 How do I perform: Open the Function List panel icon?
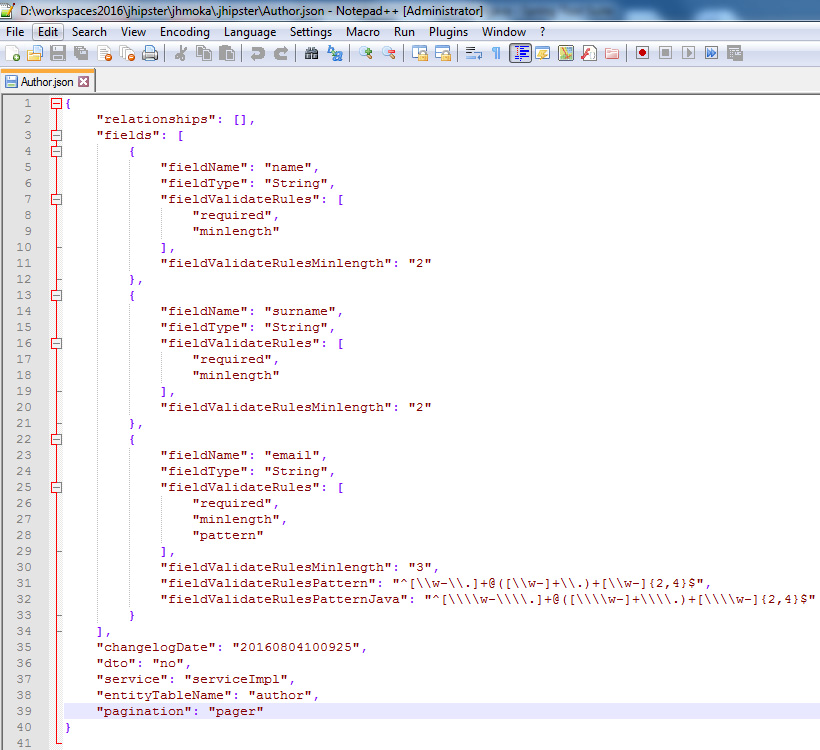pos(589,53)
